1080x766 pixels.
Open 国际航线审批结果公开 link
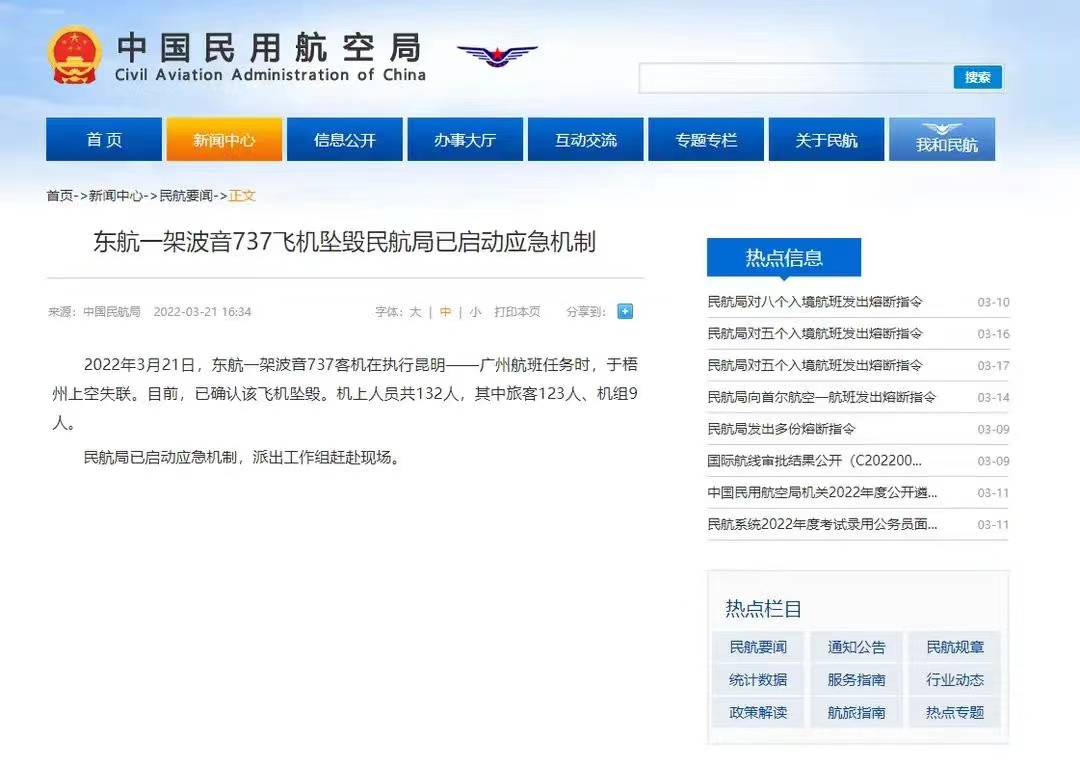tap(814, 460)
